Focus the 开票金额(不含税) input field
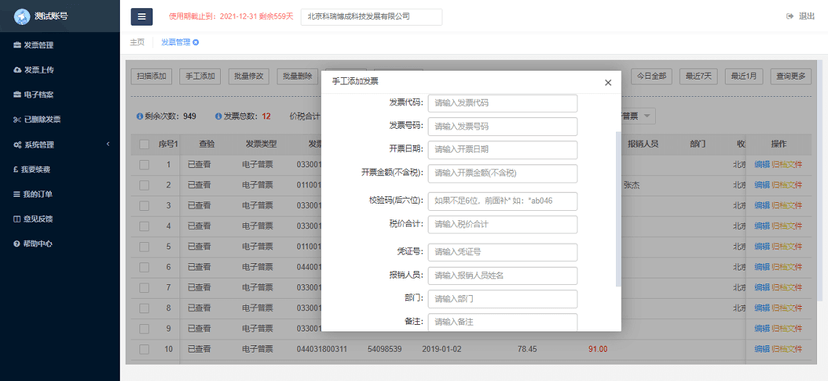This screenshot has width=828, height=381. (x=503, y=173)
